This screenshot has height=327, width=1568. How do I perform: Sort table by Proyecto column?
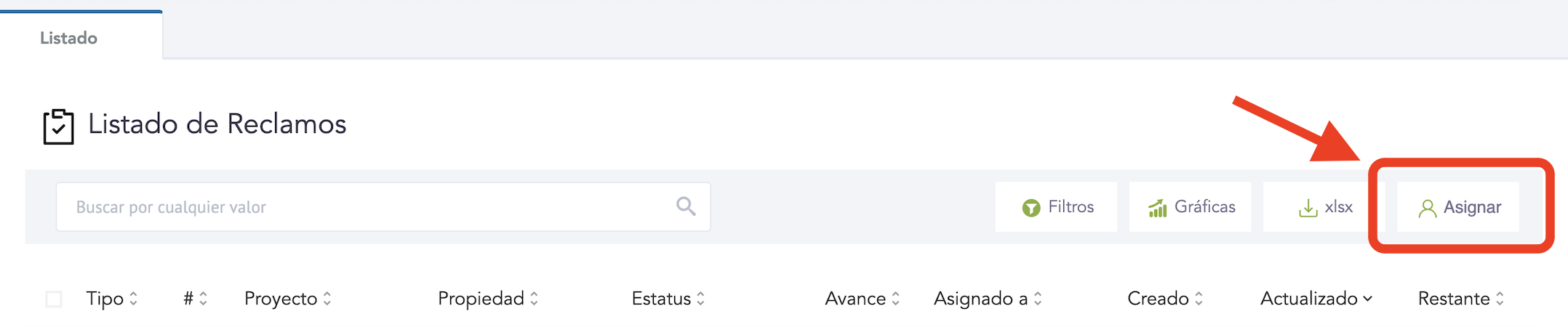coord(287,299)
